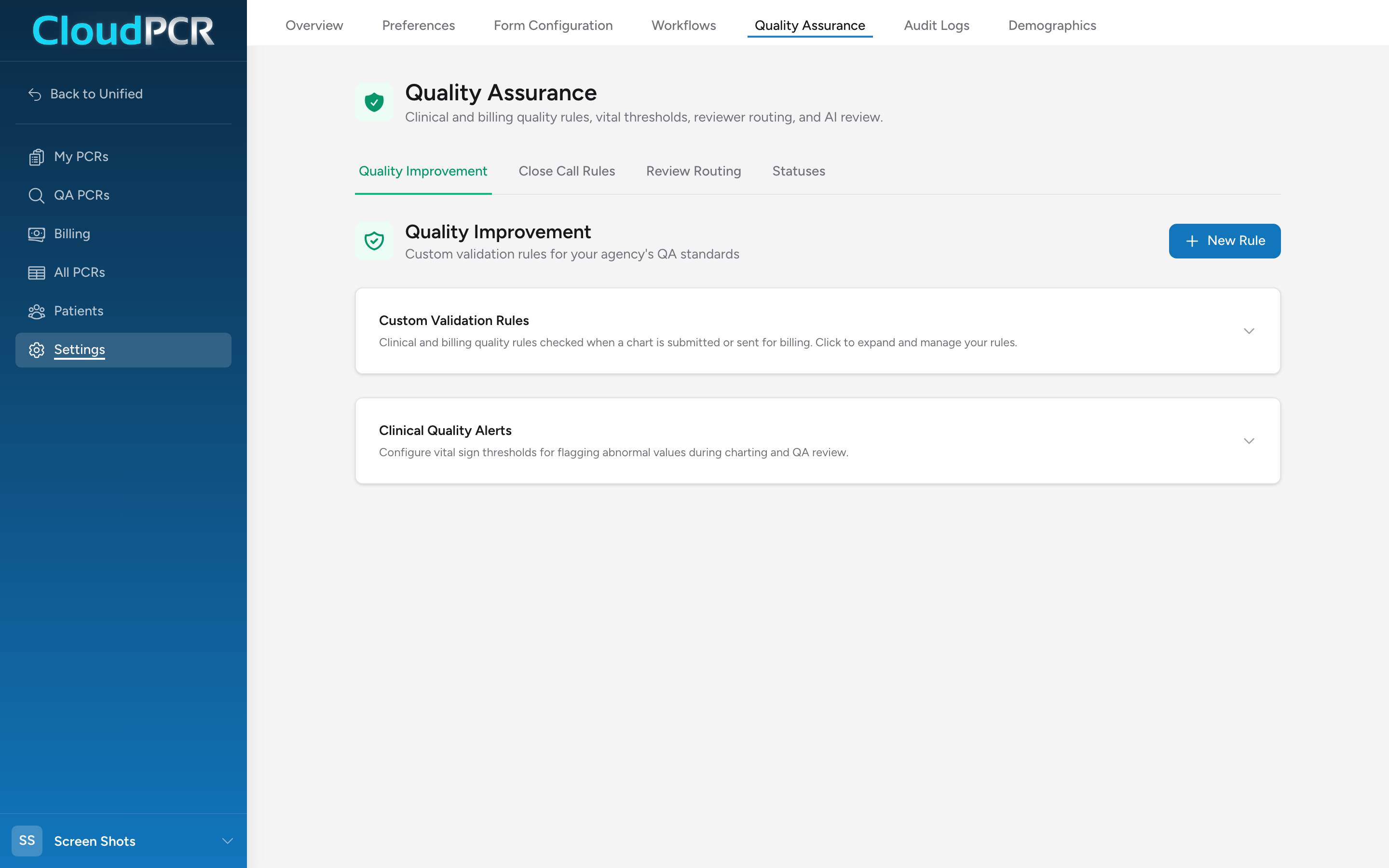Switch to the Preferences tab
The height and width of the screenshot is (868, 1389).
coord(418,25)
